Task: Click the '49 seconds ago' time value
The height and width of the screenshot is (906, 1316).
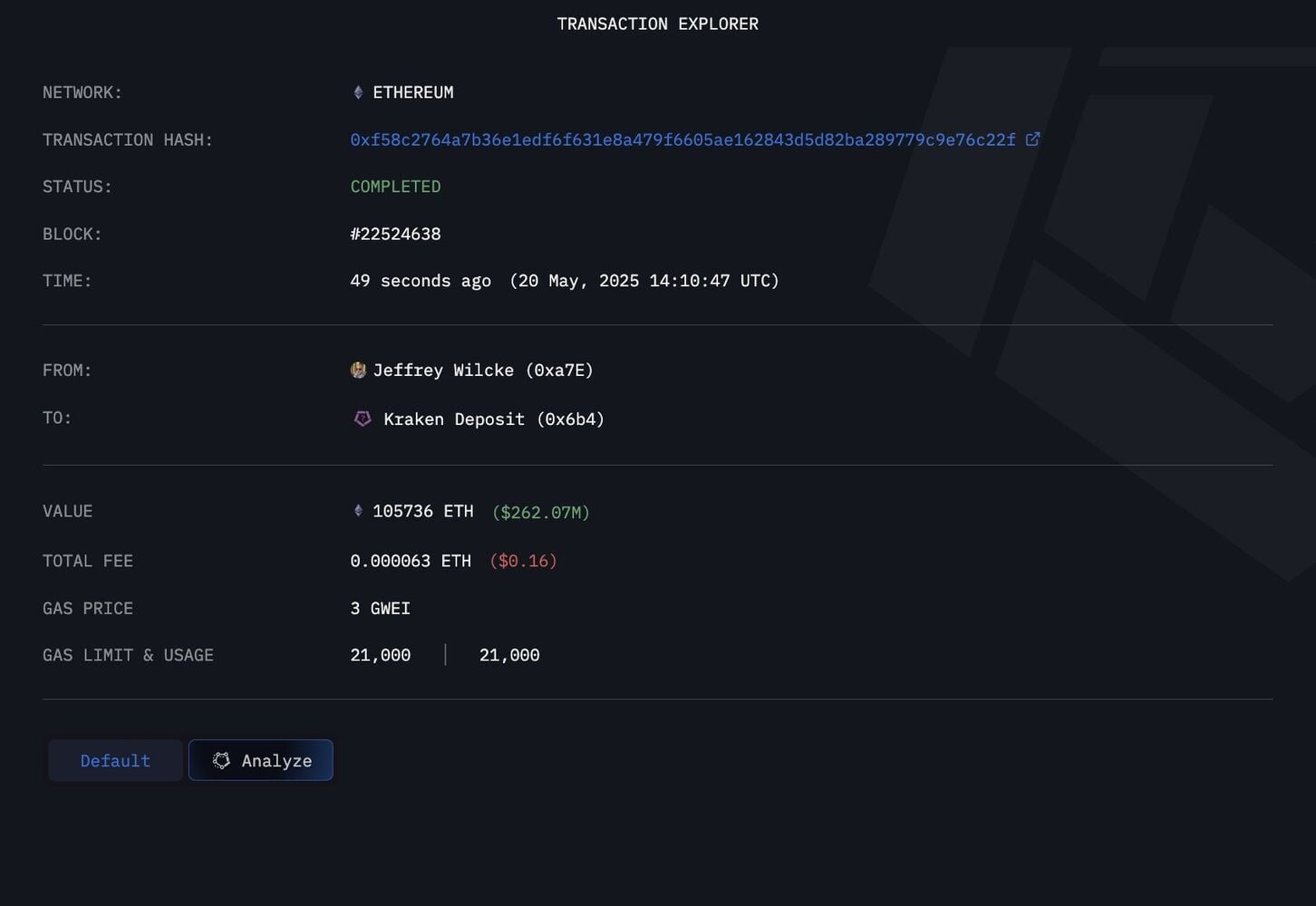Action: point(421,281)
